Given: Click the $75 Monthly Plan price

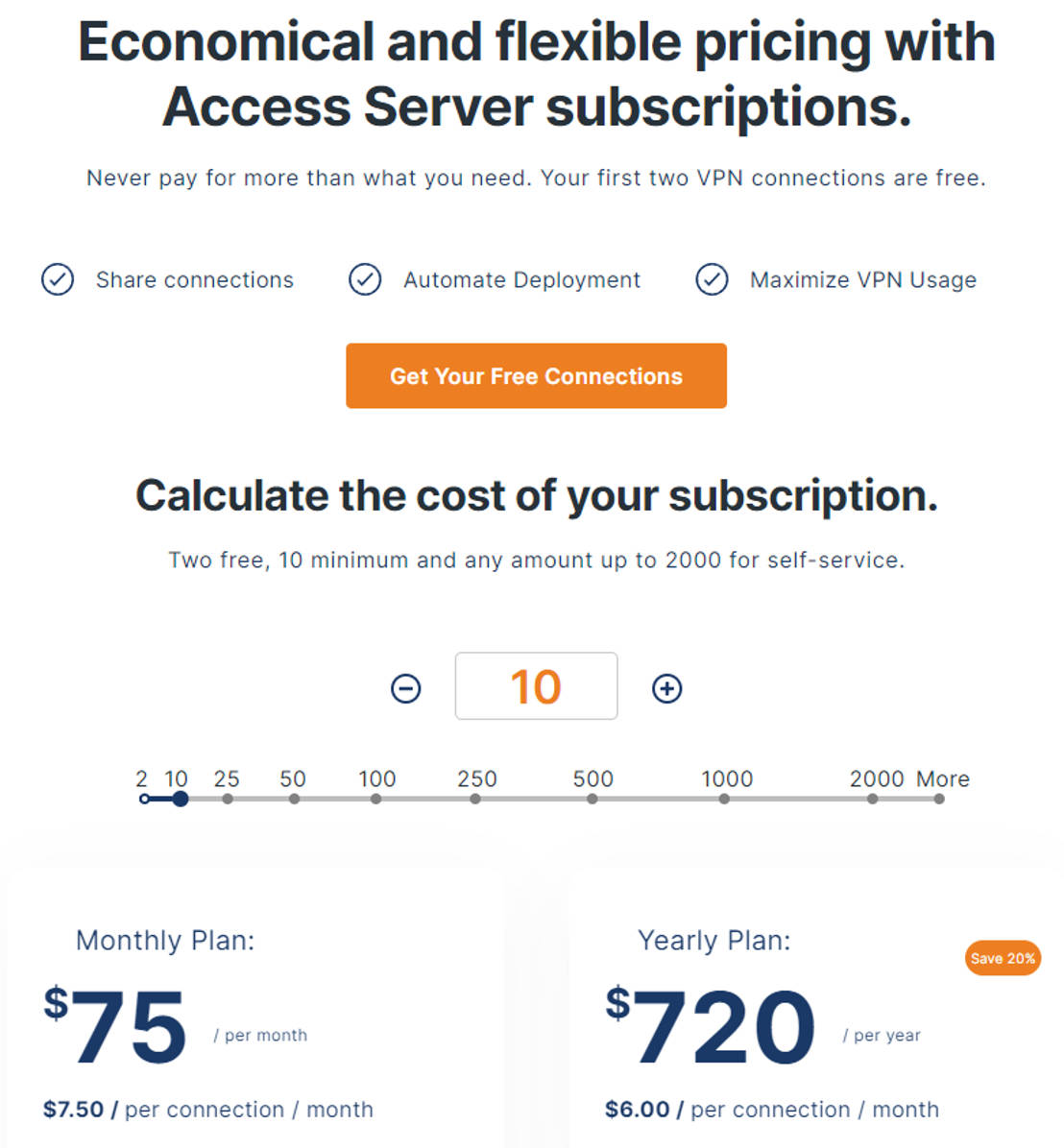Looking at the screenshot, I should click(116, 1026).
